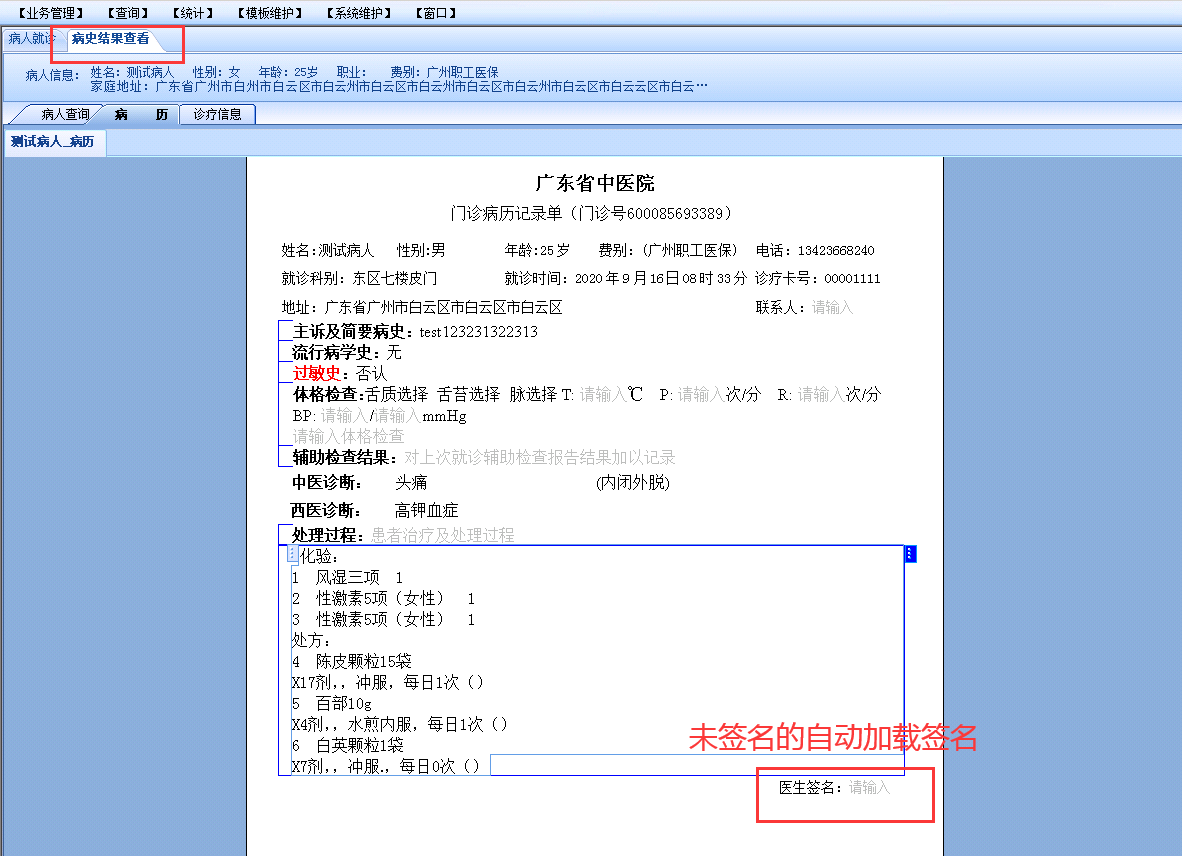Image resolution: width=1182 pixels, height=856 pixels.
Task: Open the 【系统维护】 menu
Action: pyautogui.click(x=358, y=13)
